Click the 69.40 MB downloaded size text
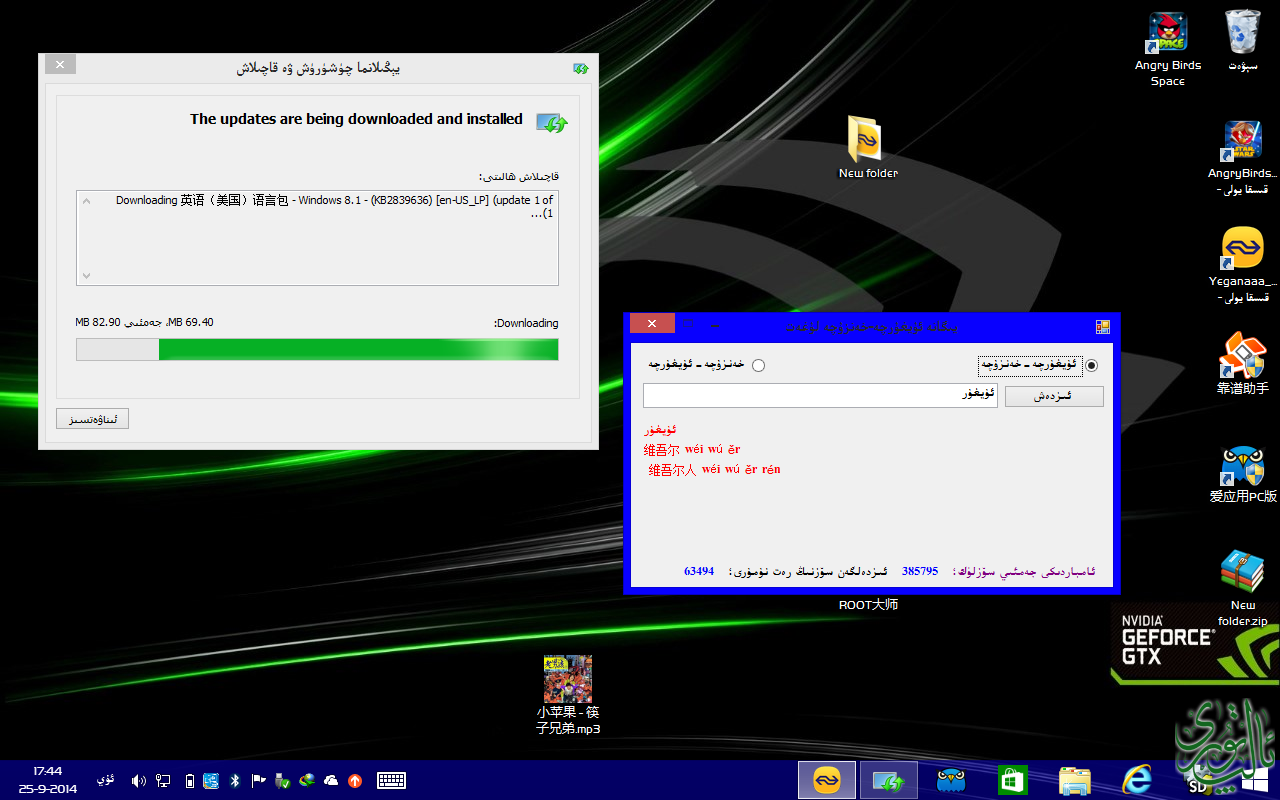1280x800 pixels. [x=190, y=322]
